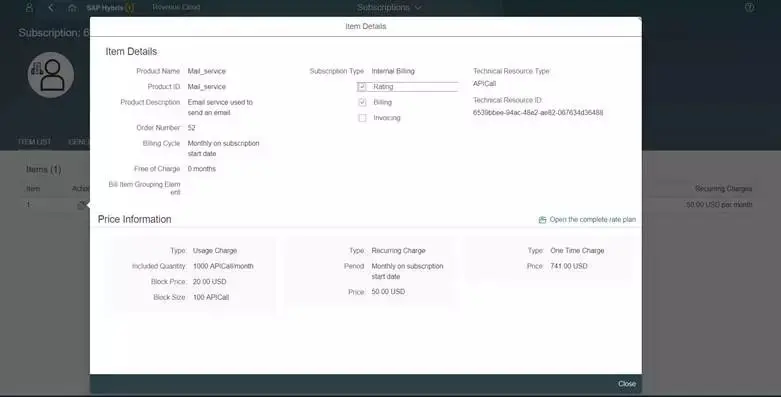The height and width of the screenshot is (397, 781).
Task: Select the 100 APICall block size
Action: [211, 297]
